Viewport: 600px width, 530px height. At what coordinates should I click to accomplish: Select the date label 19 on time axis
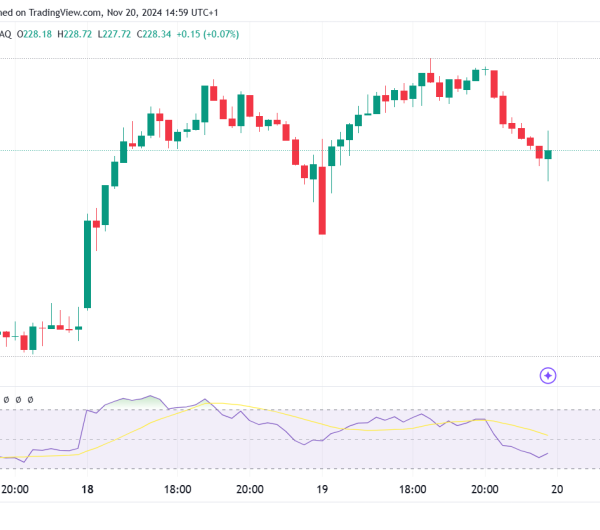click(322, 489)
